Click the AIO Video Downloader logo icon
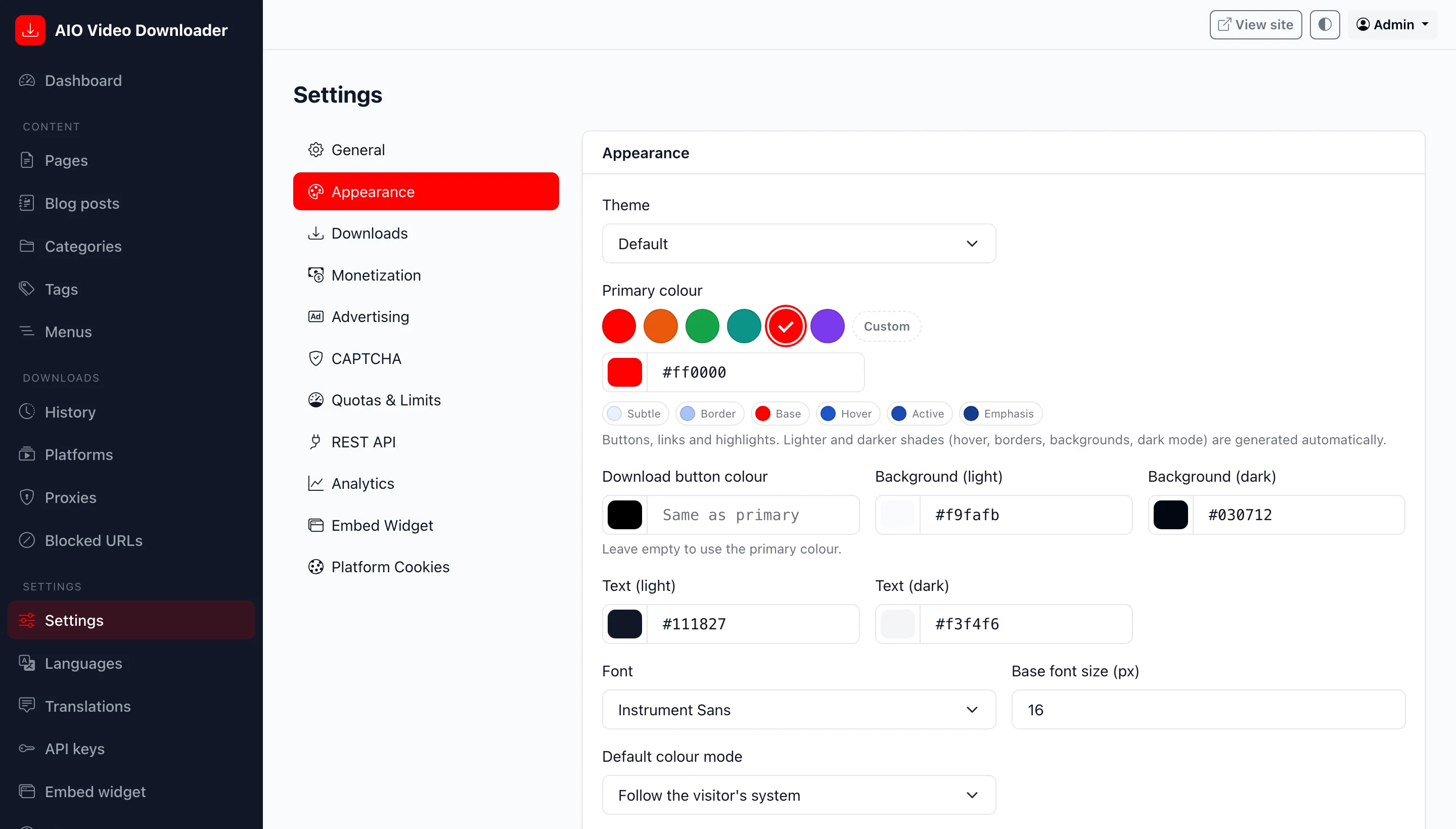Screen dimensions: 1456x829 [30, 30]
